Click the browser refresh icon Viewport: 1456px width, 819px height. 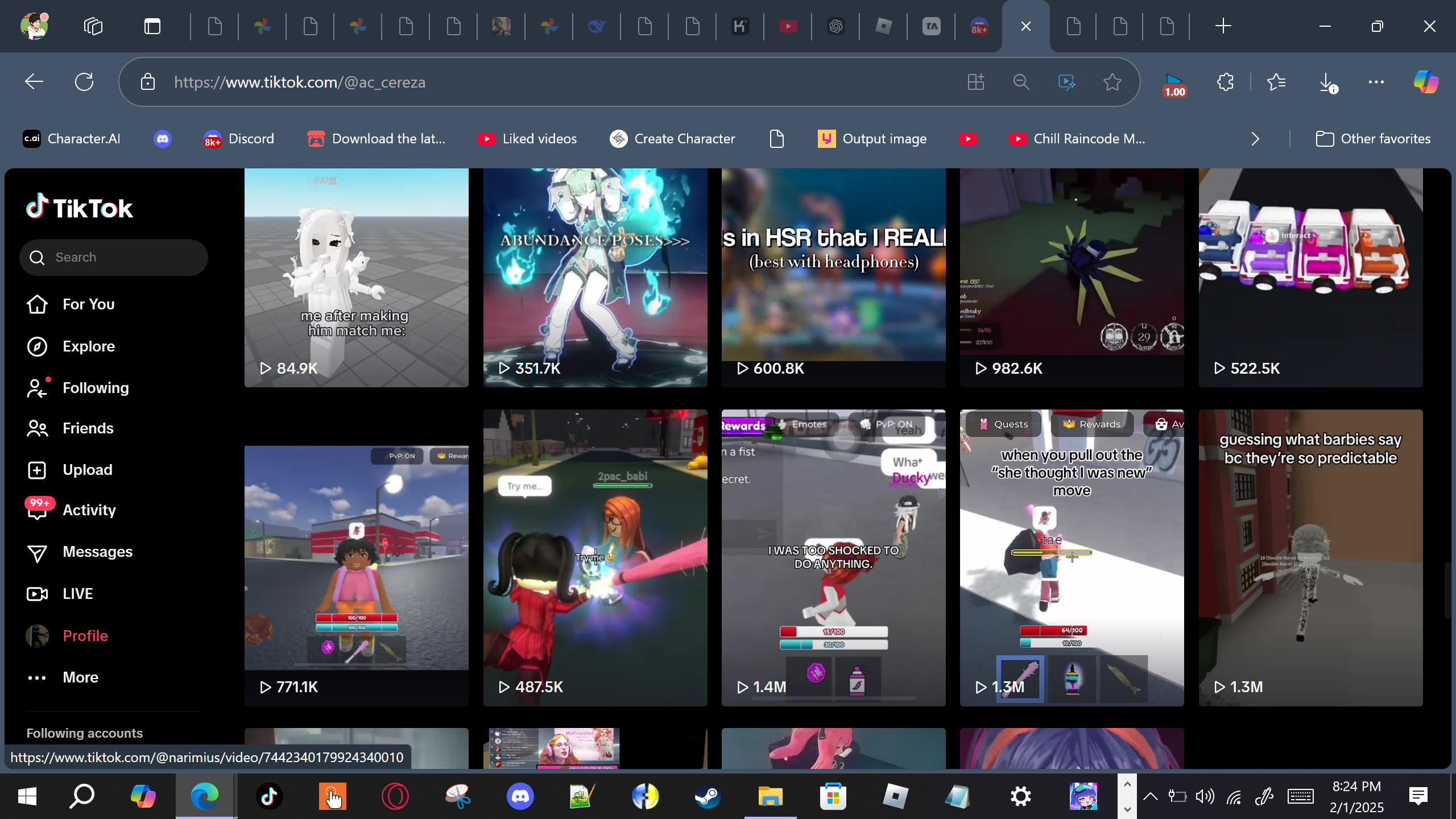[x=84, y=82]
